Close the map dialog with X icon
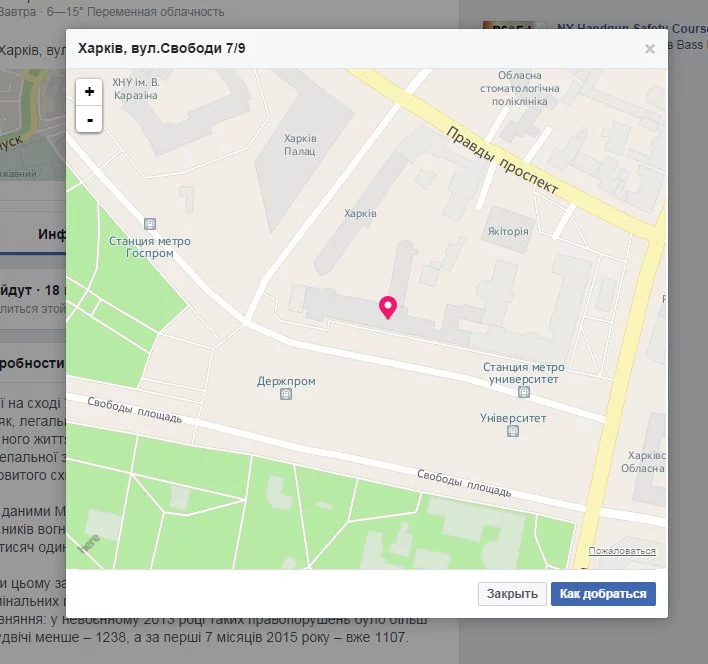The width and height of the screenshot is (708, 664). 649,49
